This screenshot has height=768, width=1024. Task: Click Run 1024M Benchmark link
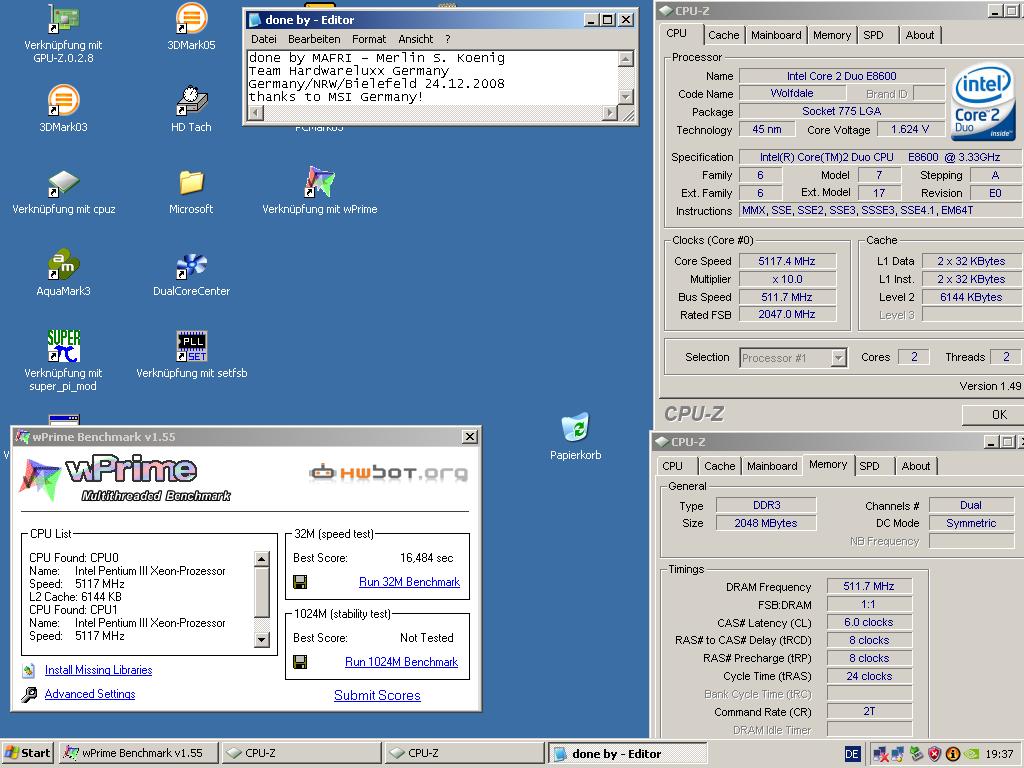[x=402, y=662]
